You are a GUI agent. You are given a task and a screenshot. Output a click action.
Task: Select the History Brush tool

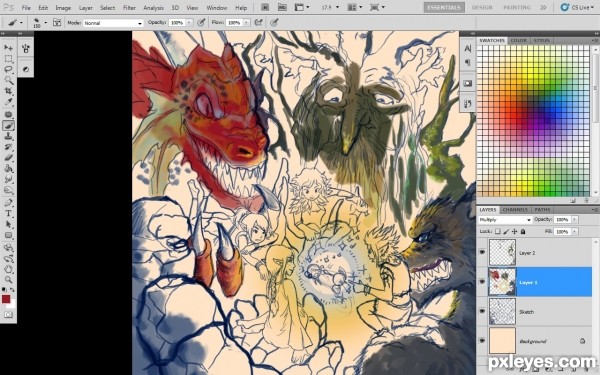[x=8, y=147]
